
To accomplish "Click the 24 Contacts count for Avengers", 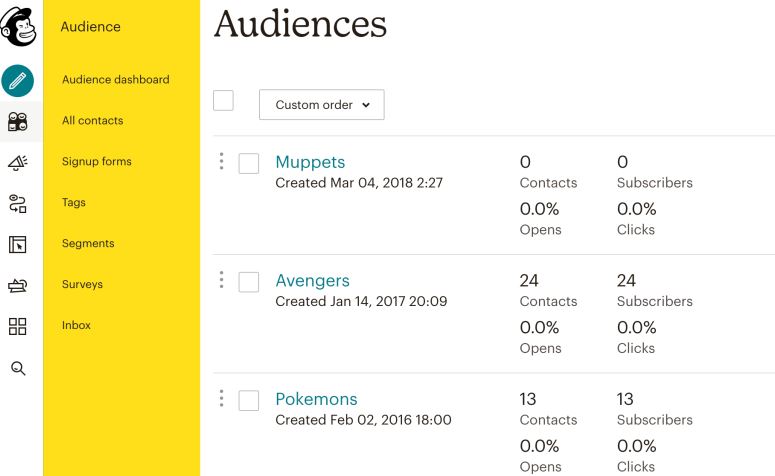I will point(529,281).
